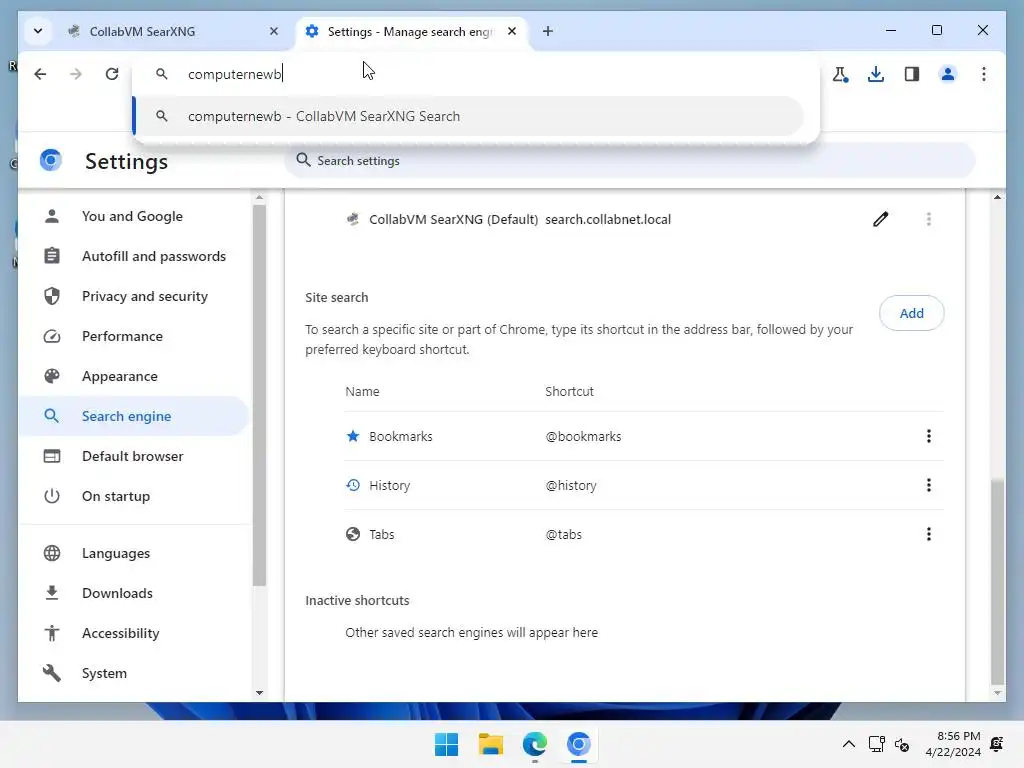The height and width of the screenshot is (768, 1024).
Task: Open more actions for CollabVM SearXNG
Action: tap(929, 219)
